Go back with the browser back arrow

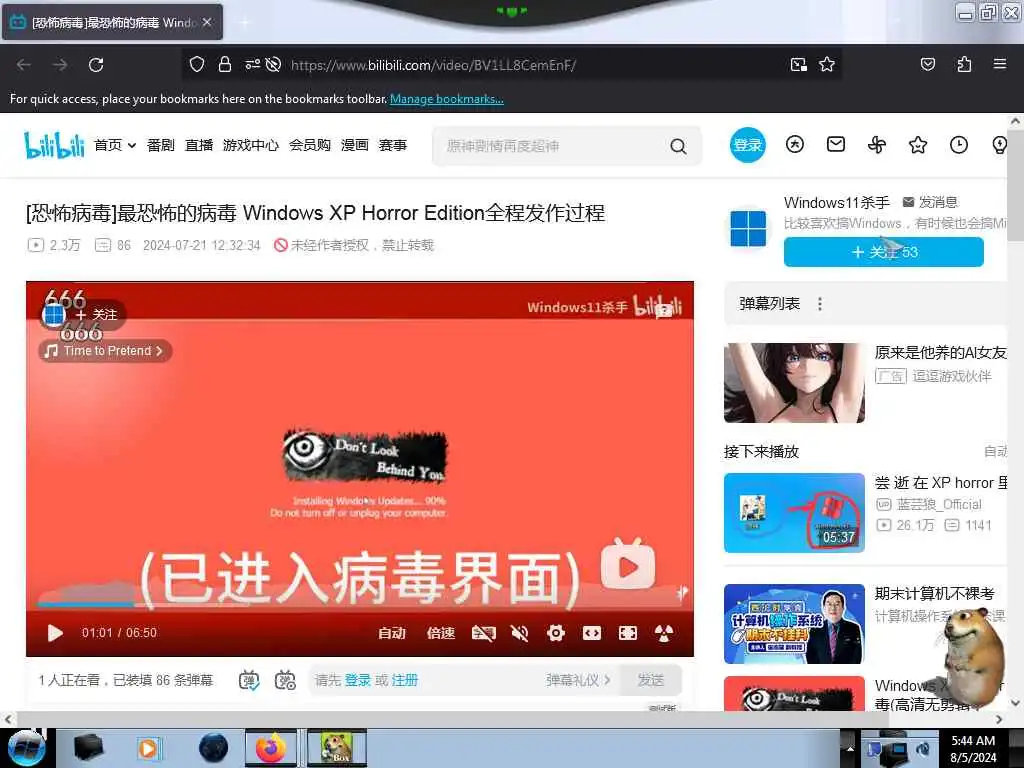24,65
